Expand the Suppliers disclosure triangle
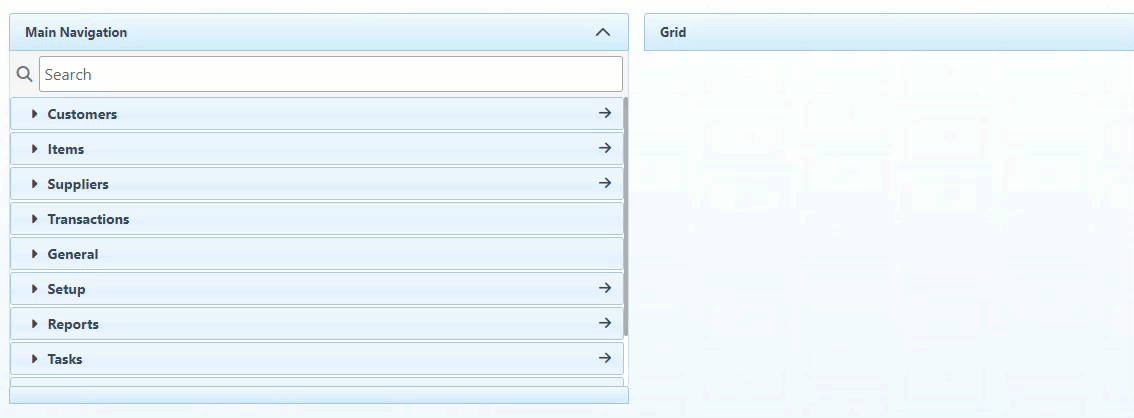Image resolution: width=1134 pixels, height=418 pixels. pos(35,184)
